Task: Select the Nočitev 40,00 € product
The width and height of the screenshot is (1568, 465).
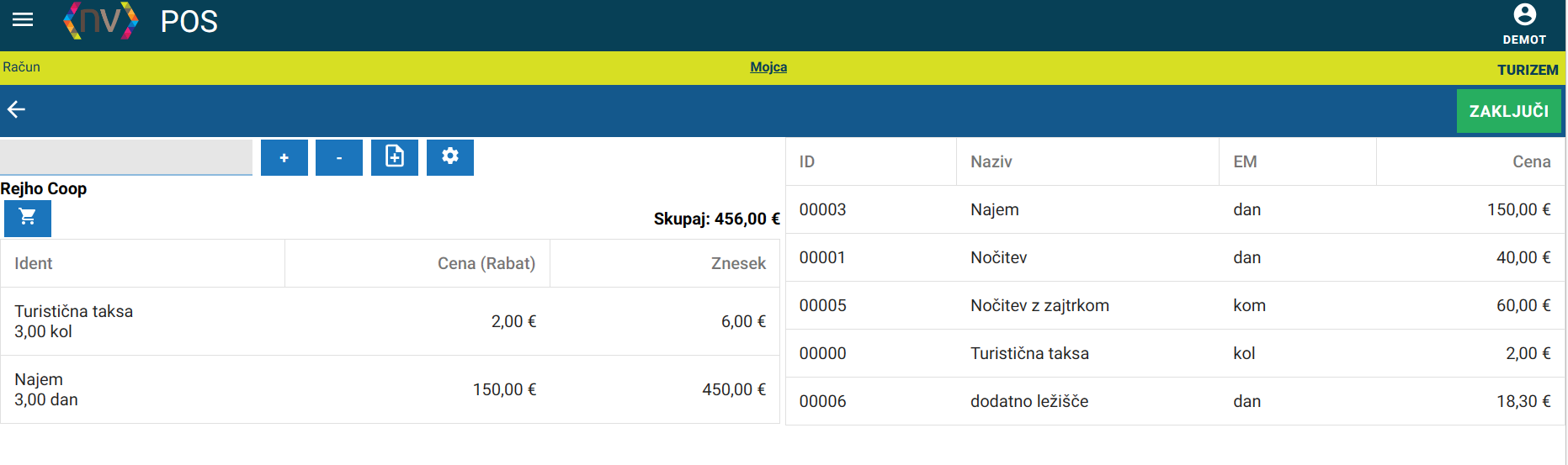Action: coord(1175,257)
